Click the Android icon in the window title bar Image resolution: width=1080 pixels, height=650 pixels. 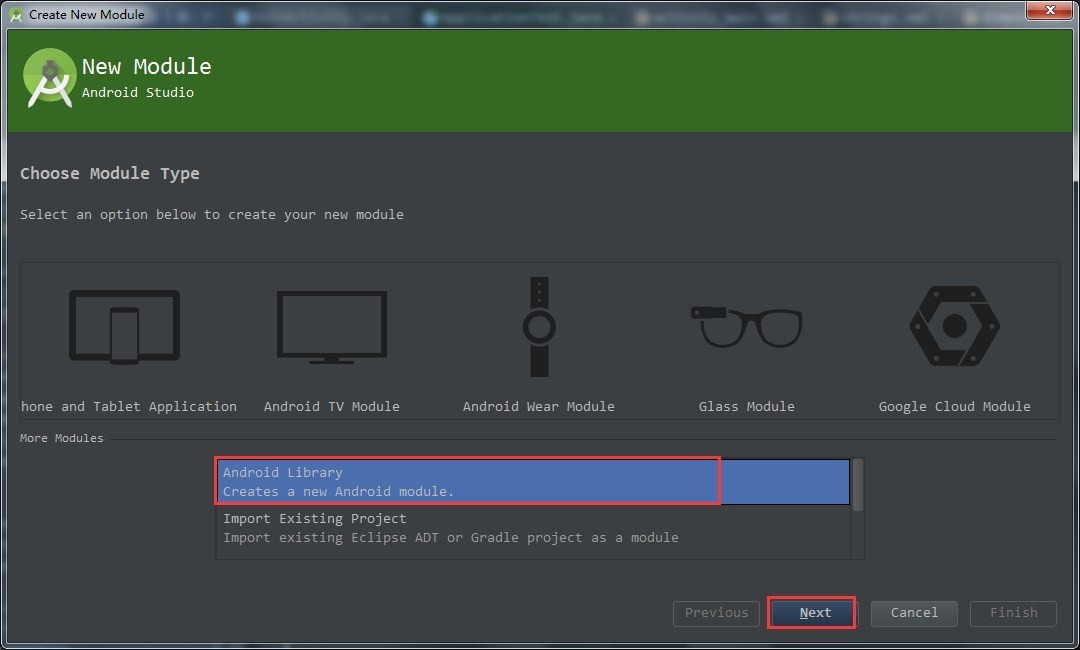click(16, 14)
